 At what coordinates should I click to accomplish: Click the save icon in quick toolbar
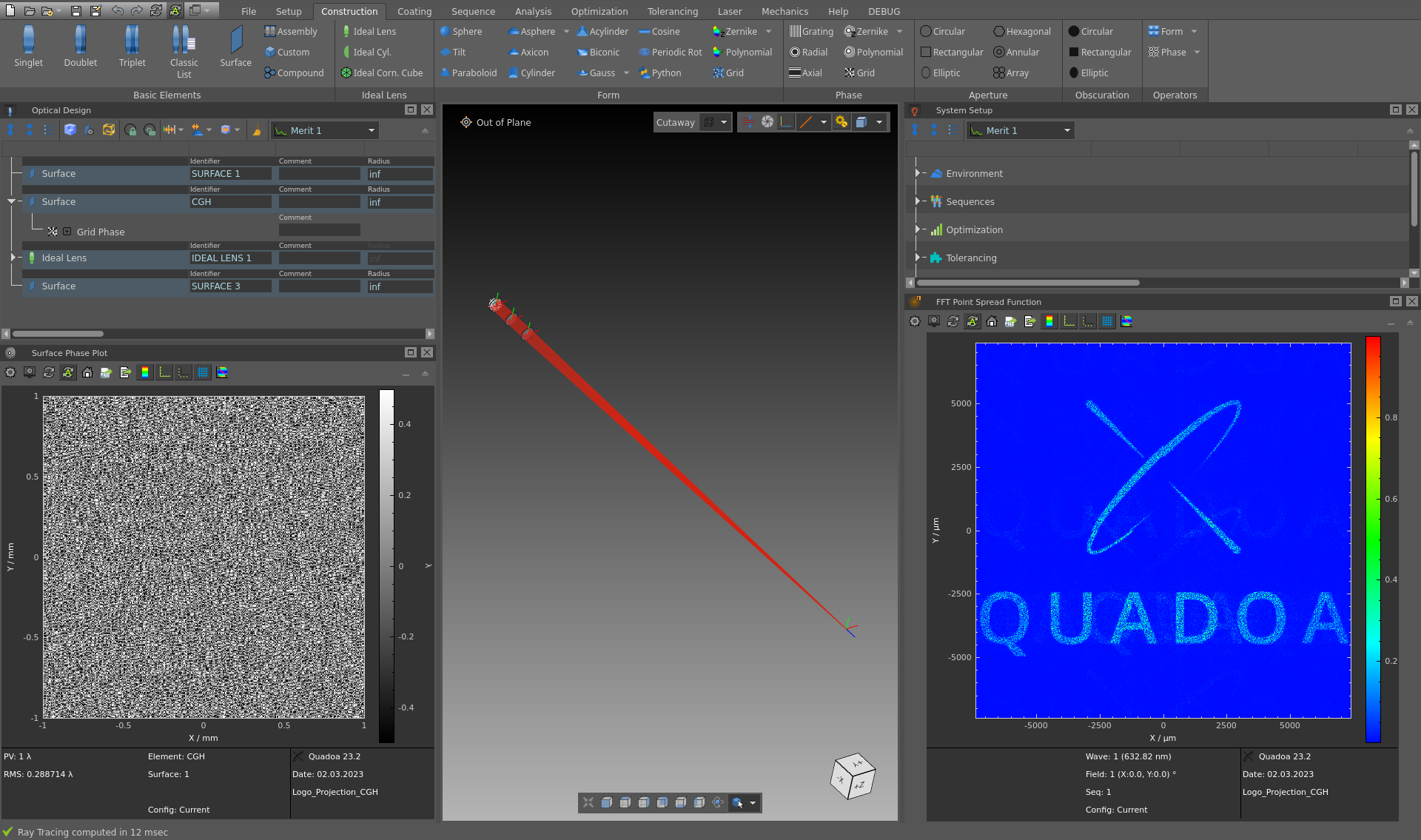coord(76,10)
